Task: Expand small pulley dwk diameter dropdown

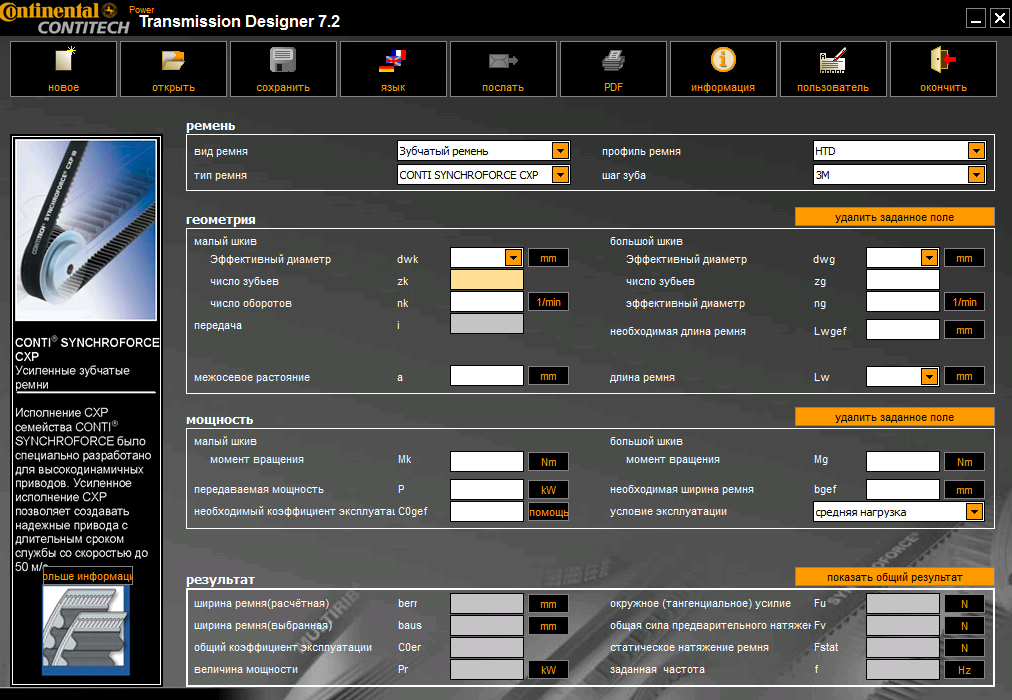Action: (513, 258)
